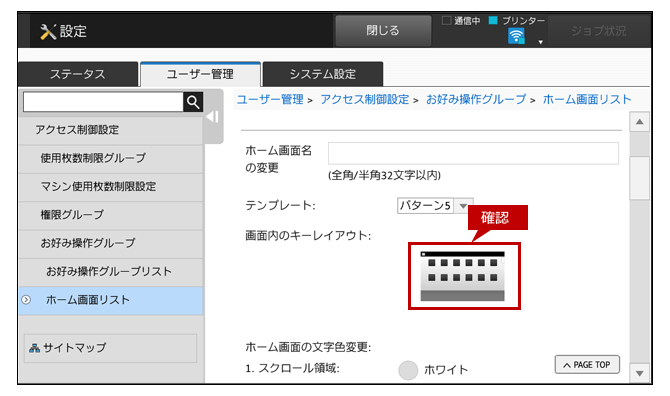Click the プリンター indicator box
This screenshot has width=670, height=396.
(493, 20)
